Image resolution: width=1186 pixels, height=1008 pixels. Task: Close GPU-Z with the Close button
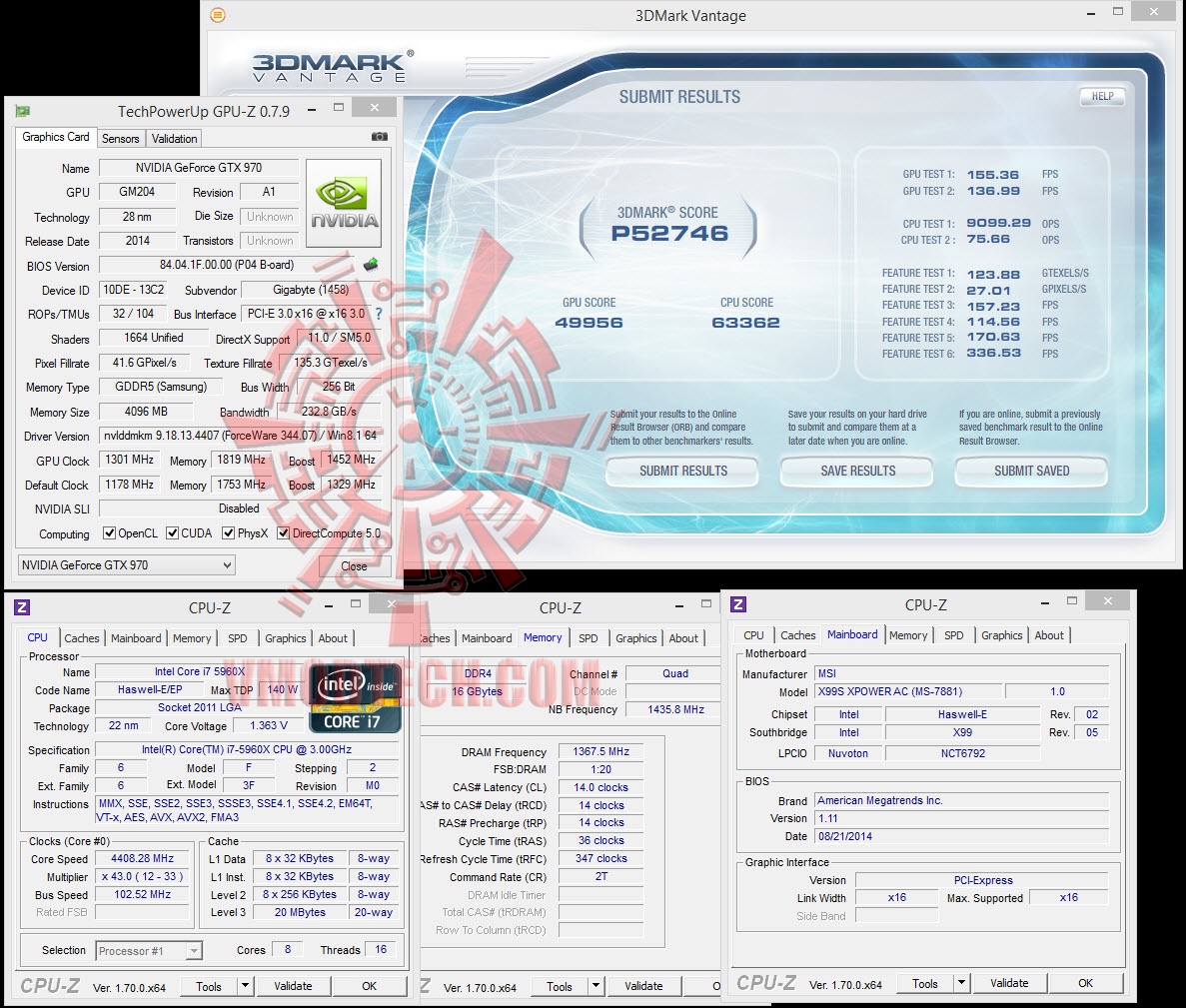coord(354,565)
